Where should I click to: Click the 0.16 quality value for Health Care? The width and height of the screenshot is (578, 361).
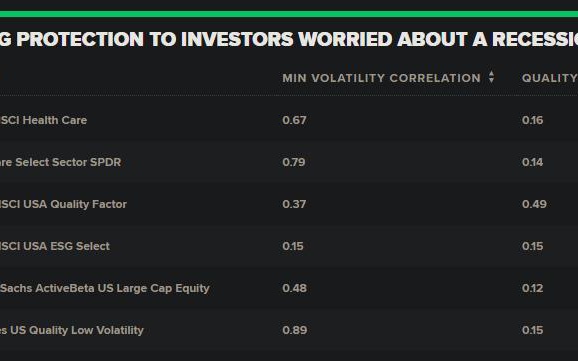[532, 120]
